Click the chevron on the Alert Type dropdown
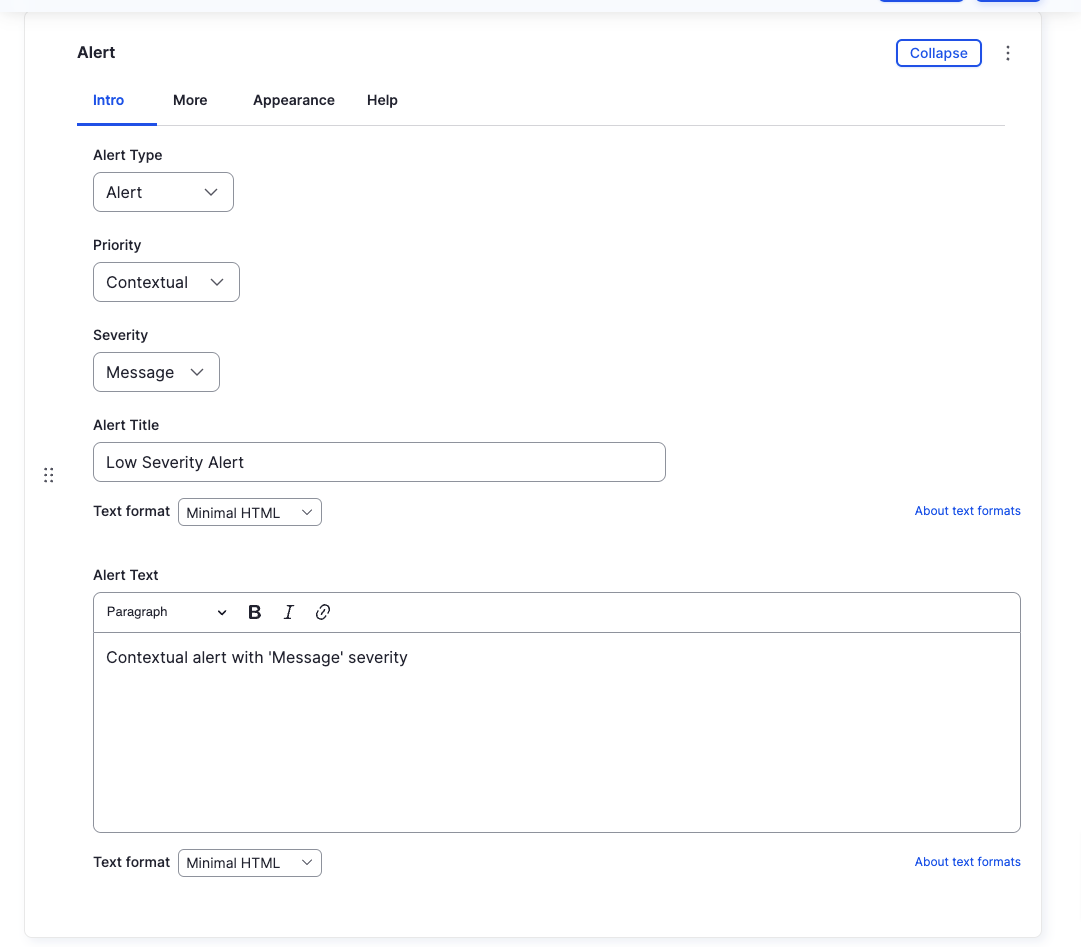Image resolution: width=1081 pixels, height=947 pixels. click(x=210, y=191)
